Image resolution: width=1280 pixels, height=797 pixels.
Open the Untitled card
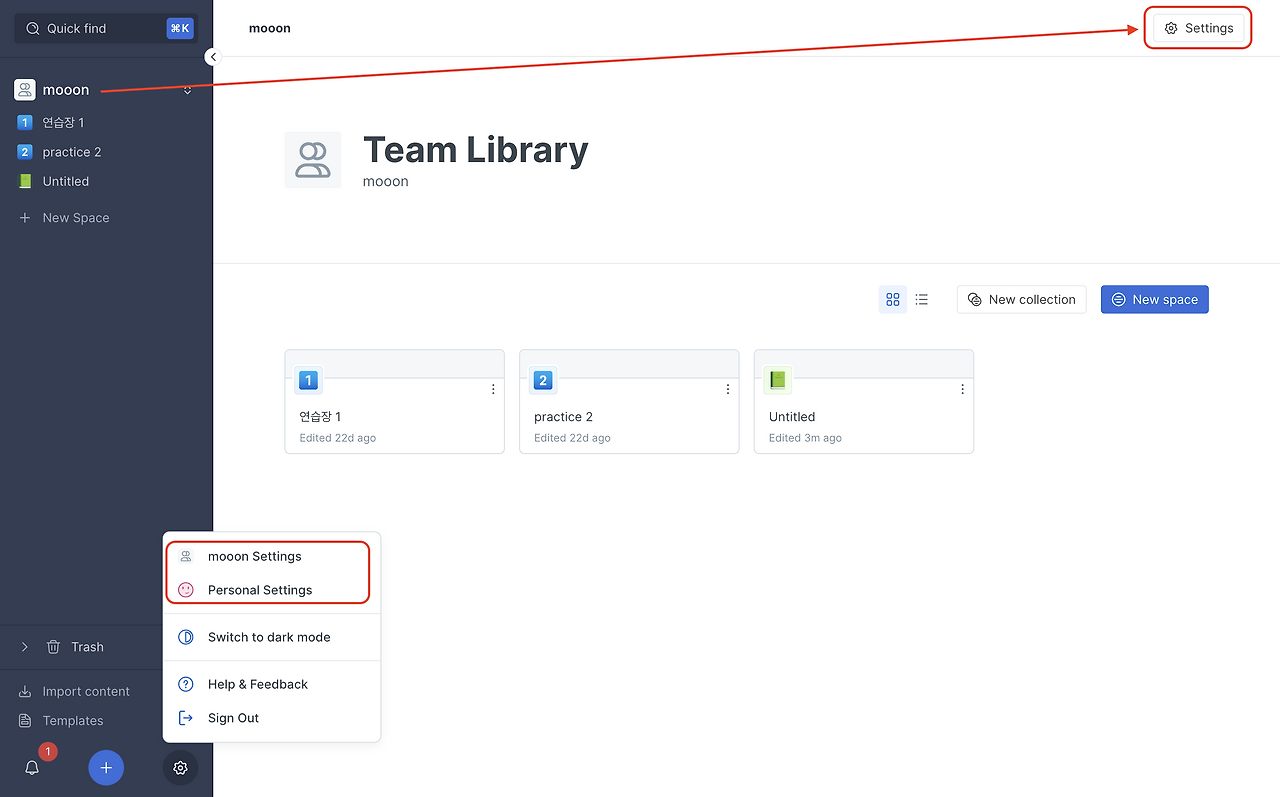[x=864, y=402]
